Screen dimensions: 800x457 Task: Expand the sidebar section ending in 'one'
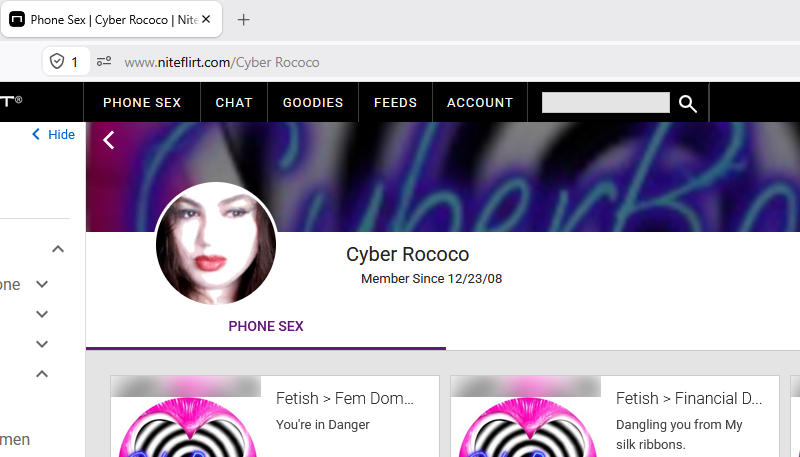42,284
